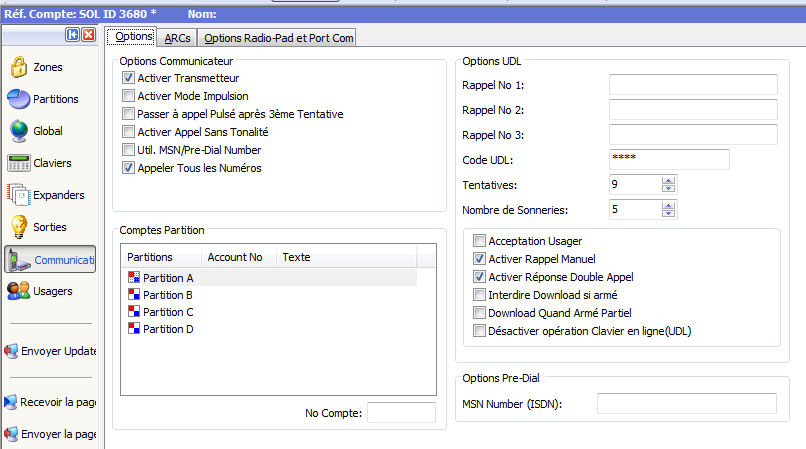This screenshot has height=449, width=806.
Task: Click the Rappel No 1 input field
Action: [x=692, y=84]
